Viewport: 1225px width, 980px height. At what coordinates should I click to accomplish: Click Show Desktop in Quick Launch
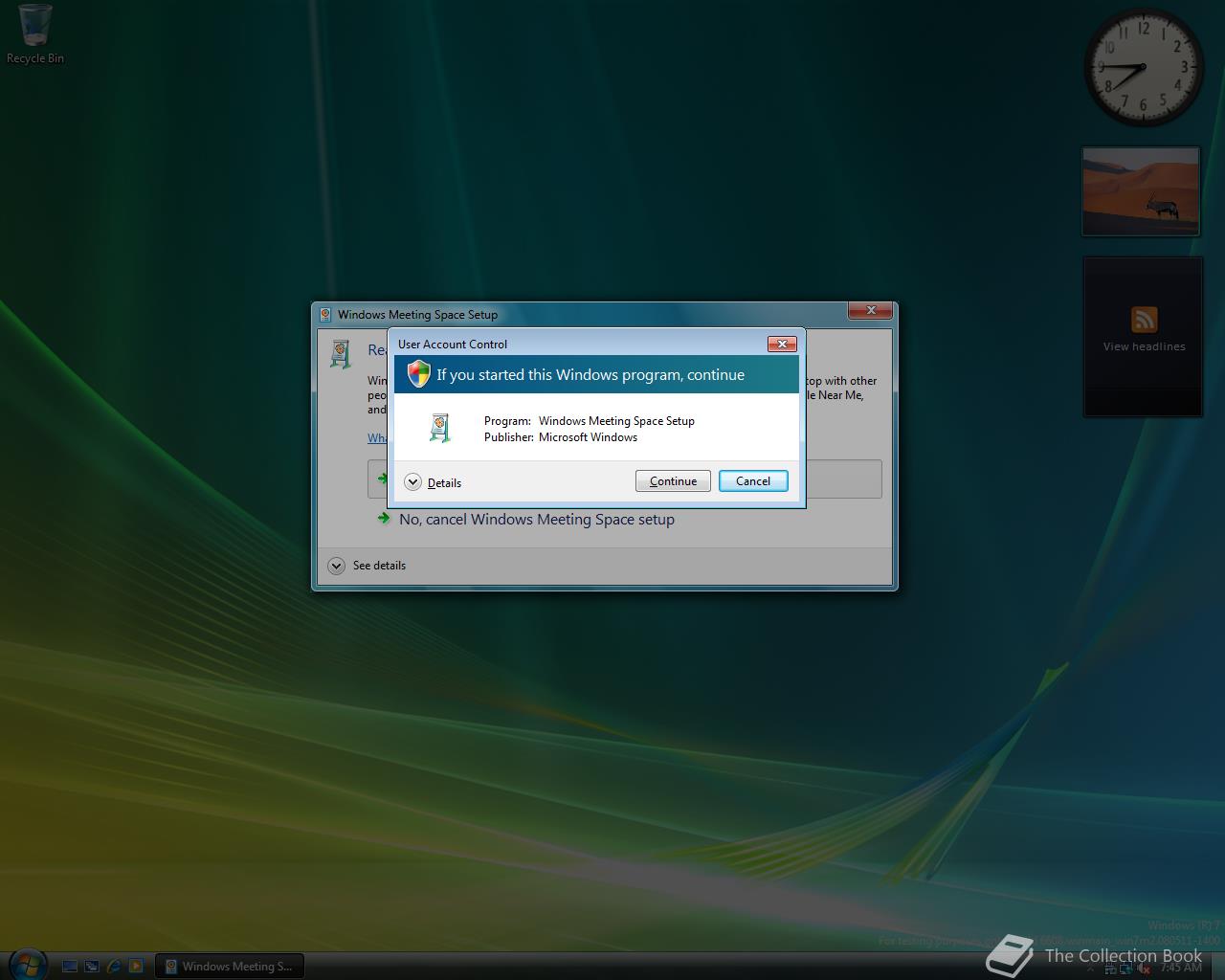(x=70, y=967)
